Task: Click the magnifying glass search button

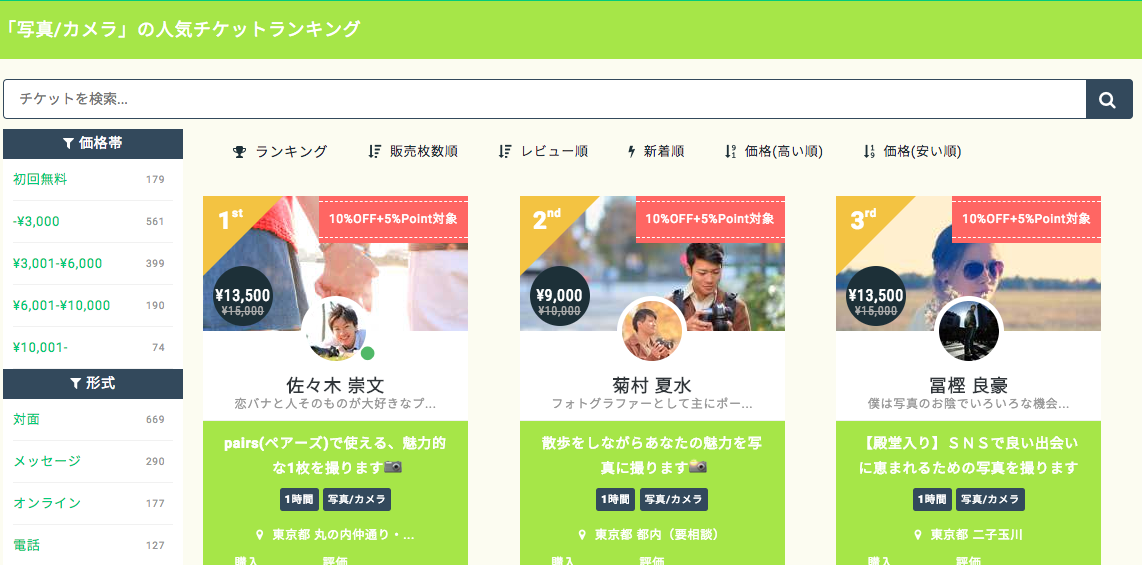Action: (x=1108, y=99)
